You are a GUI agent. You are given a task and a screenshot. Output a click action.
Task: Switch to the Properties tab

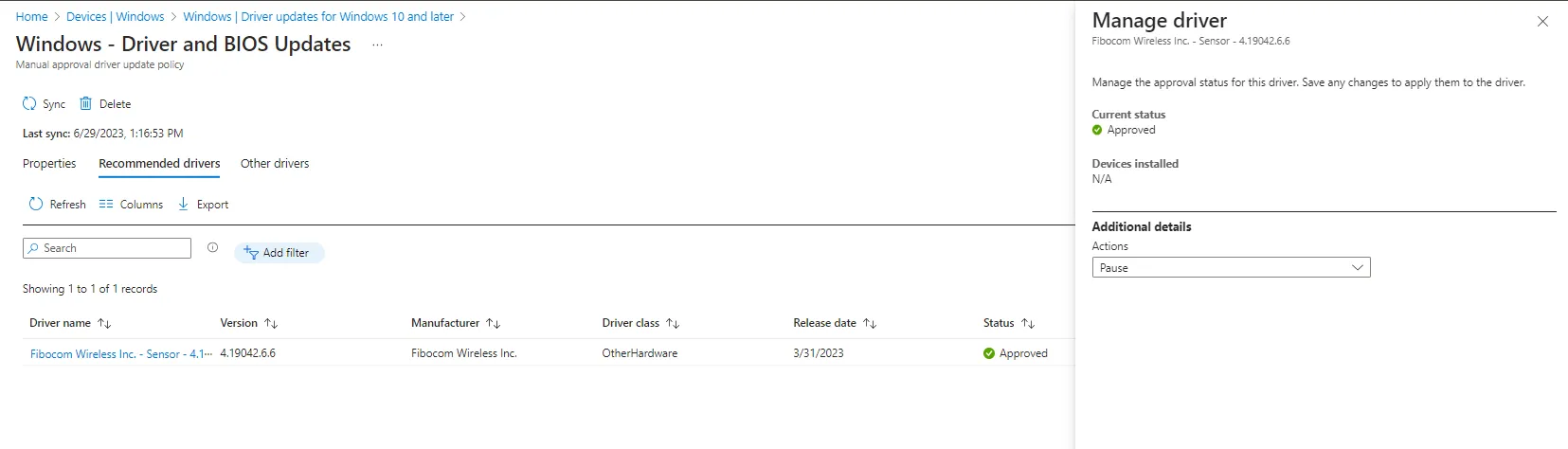[49, 164]
